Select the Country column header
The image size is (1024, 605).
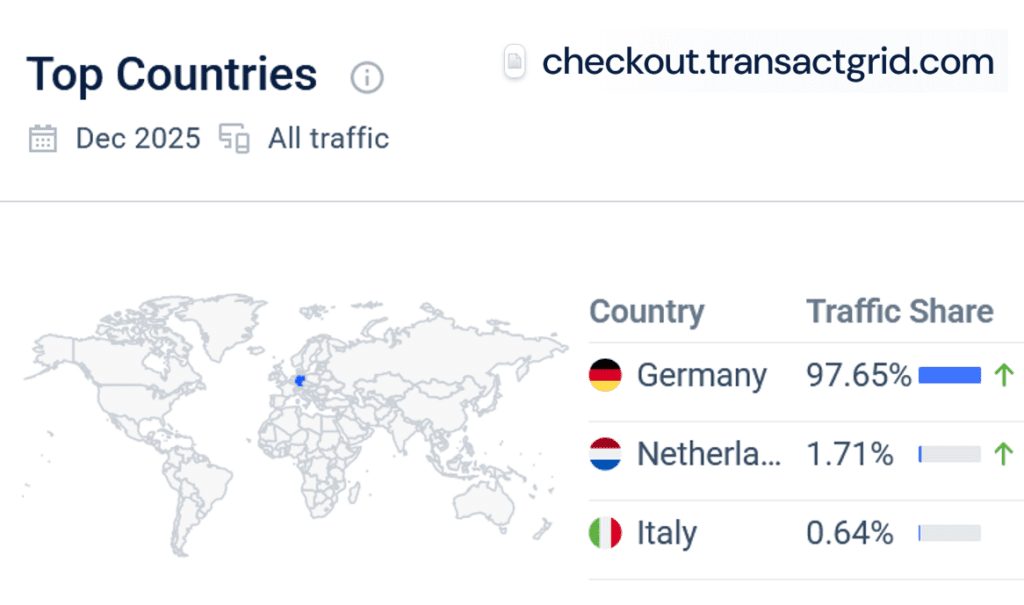tap(647, 311)
